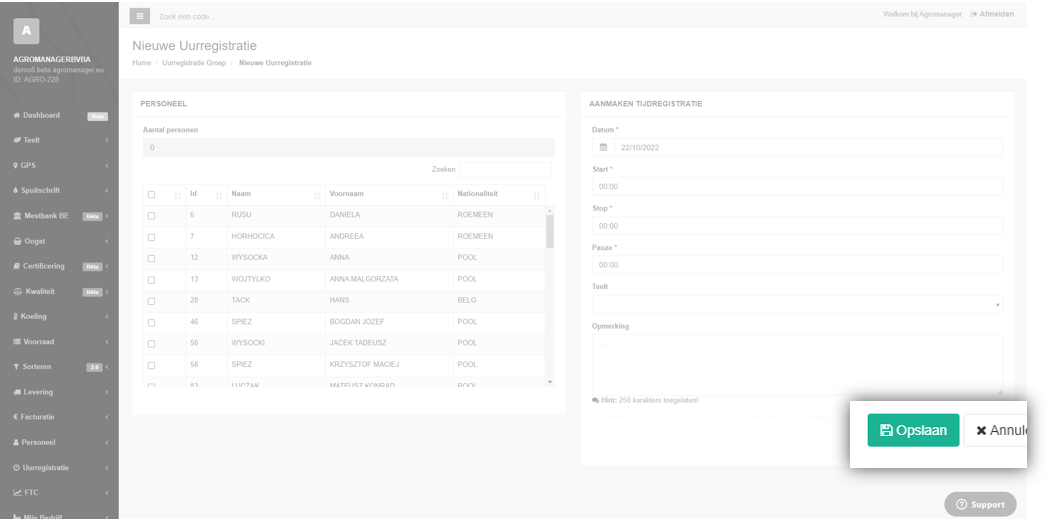
Task: Click the Pauze time field
Action: tap(797, 265)
